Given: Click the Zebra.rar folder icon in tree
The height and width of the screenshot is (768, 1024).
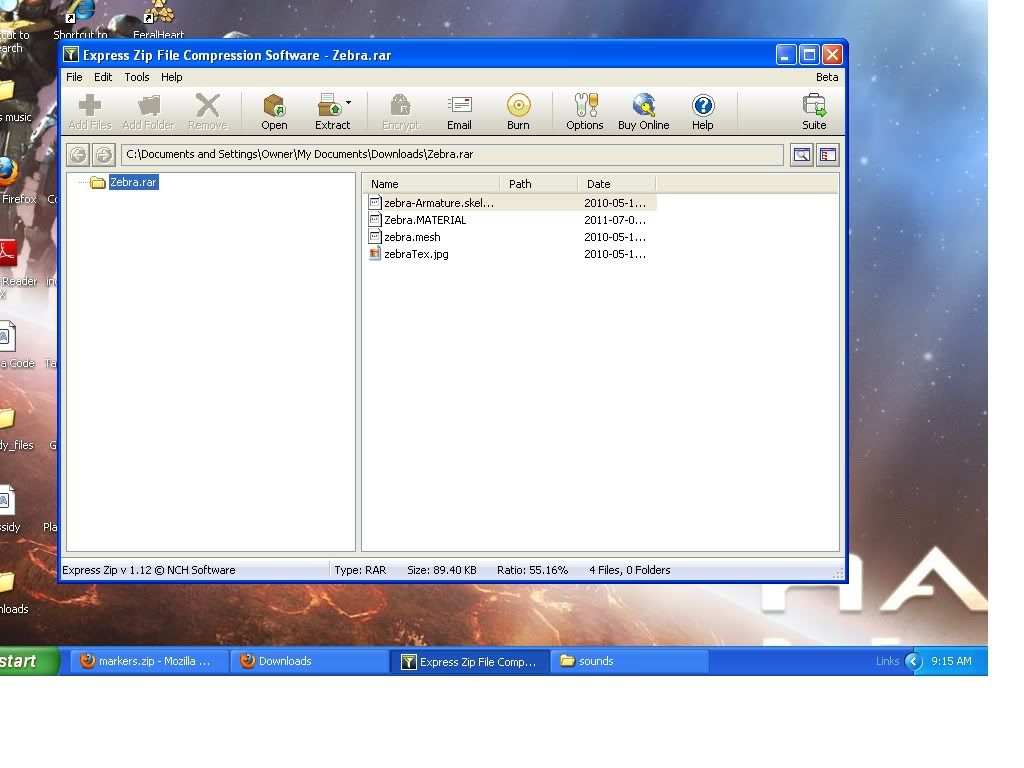Looking at the screenshot, I should click(x=98, y=182).
